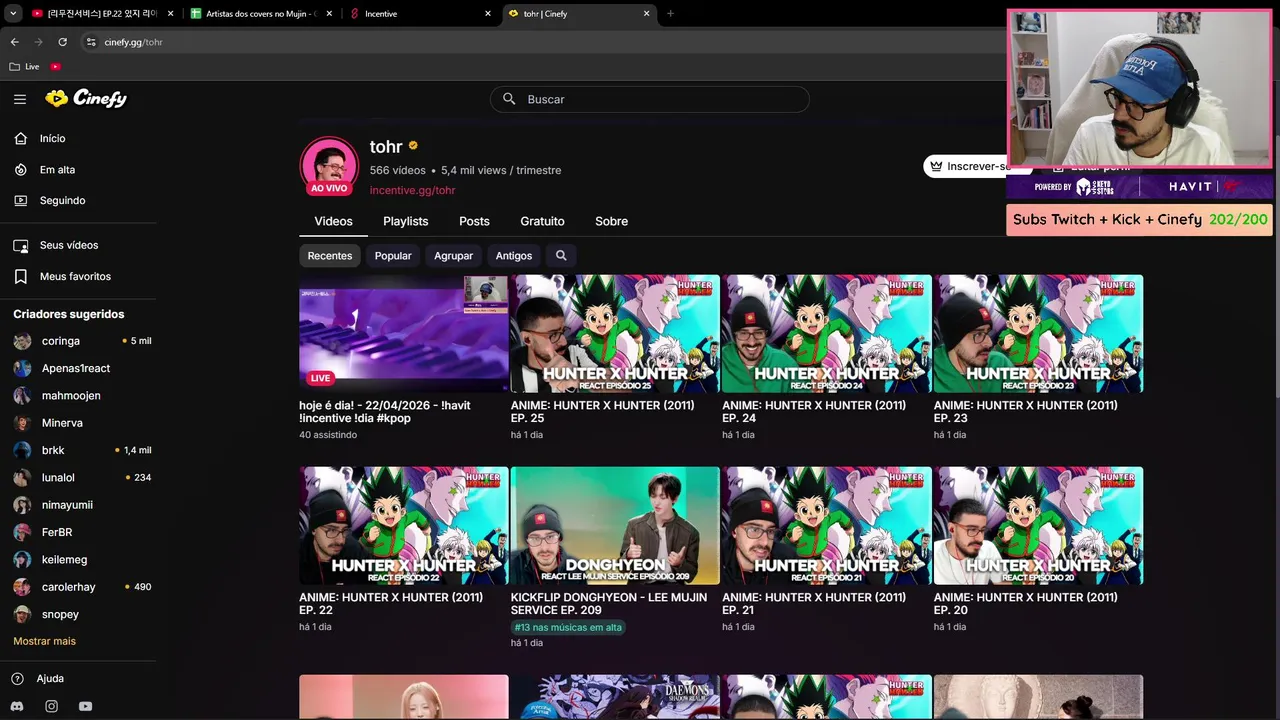Screen dimensions: 1280x720
Task: Open the Gratuito tab
Action: point(542,221)
